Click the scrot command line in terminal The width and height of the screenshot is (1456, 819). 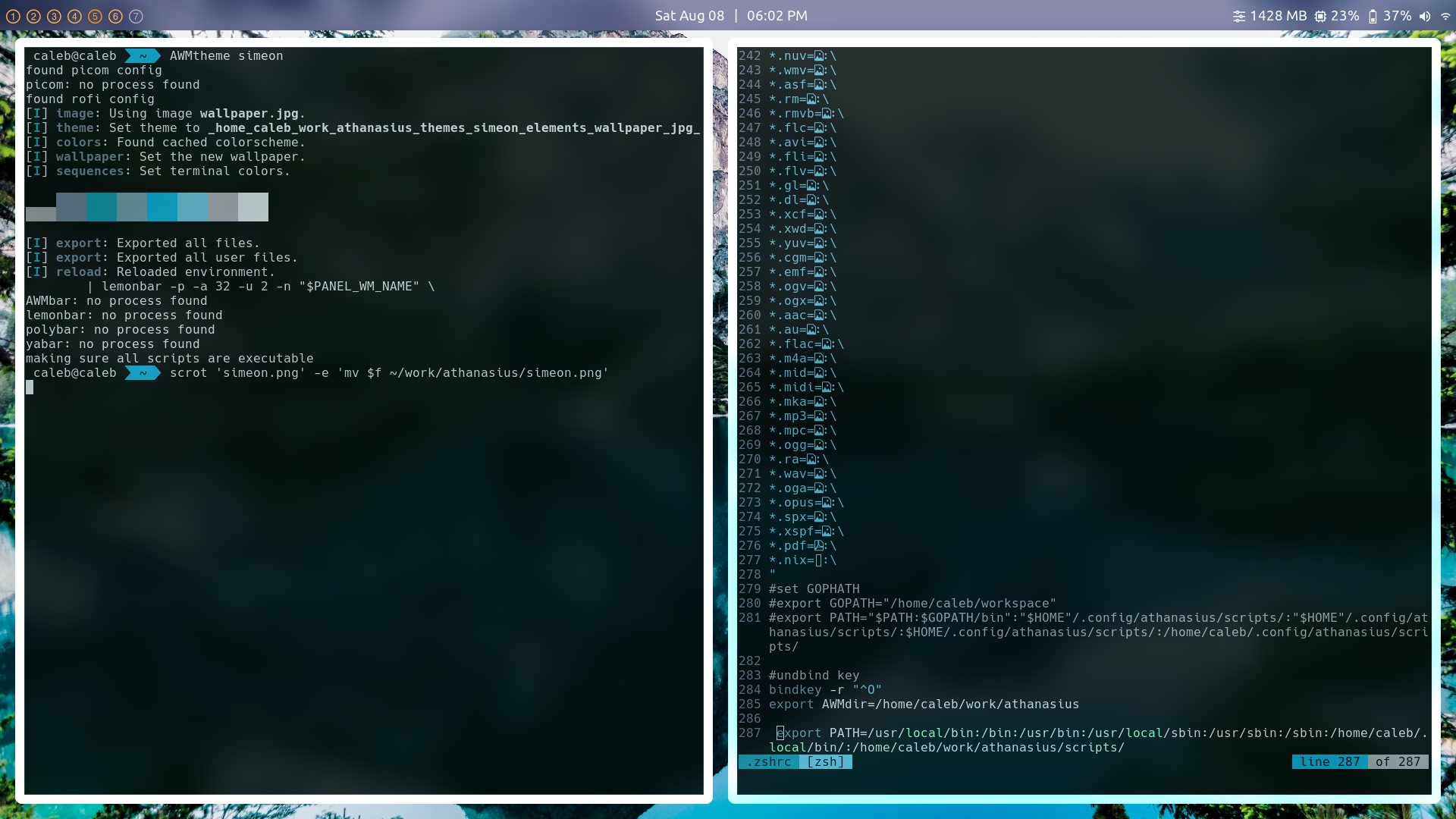coord(388,373)
